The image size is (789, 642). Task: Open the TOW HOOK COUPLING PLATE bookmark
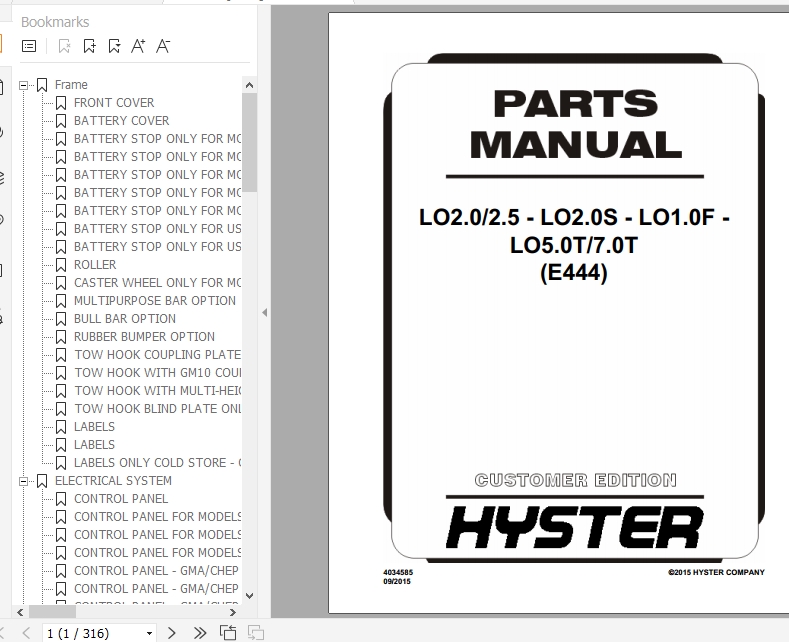coord(157,355)
